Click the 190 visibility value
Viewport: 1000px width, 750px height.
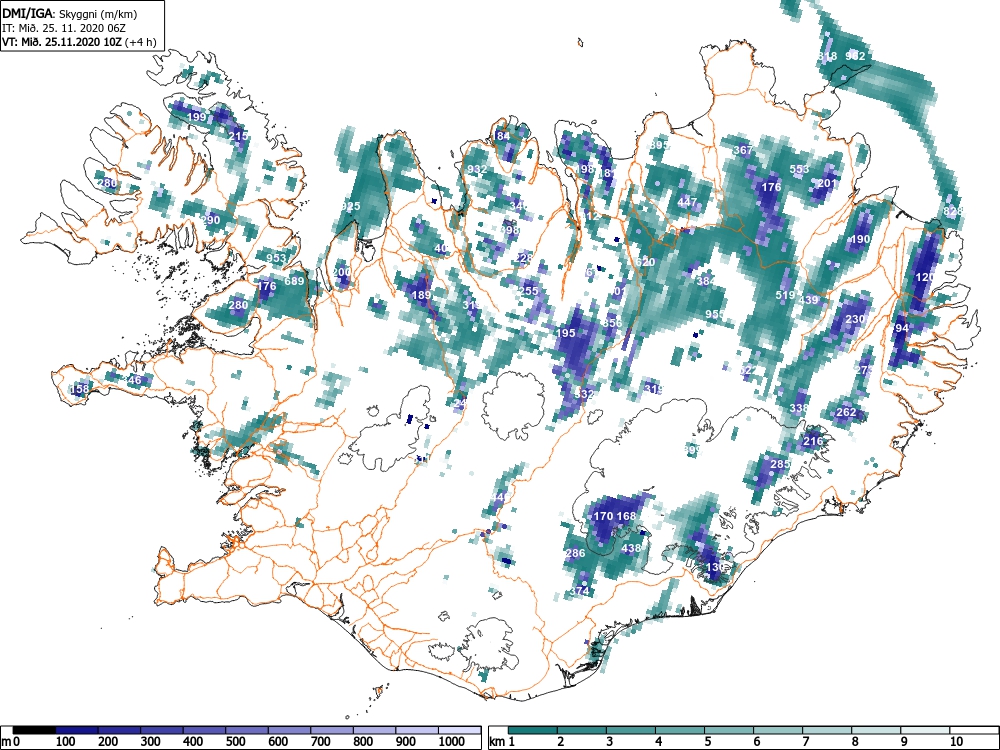(x=860, y=239)
